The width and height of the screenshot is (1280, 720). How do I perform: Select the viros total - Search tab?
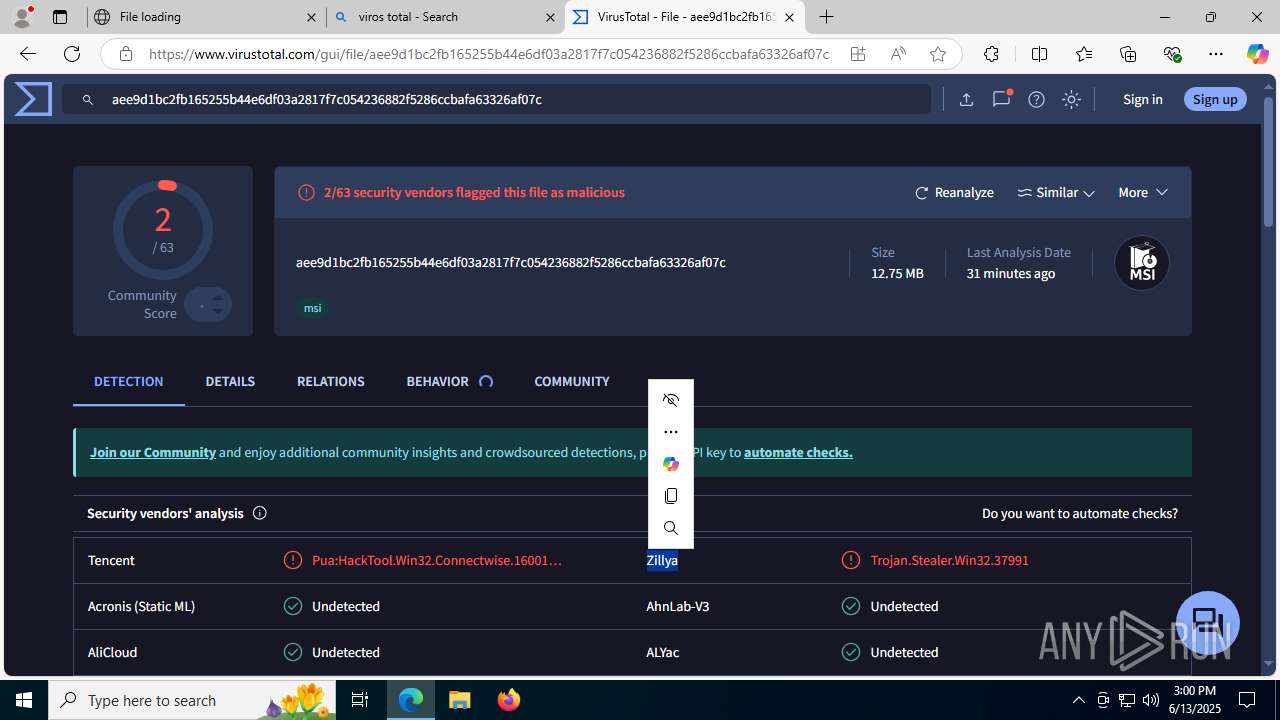point(446,17)
